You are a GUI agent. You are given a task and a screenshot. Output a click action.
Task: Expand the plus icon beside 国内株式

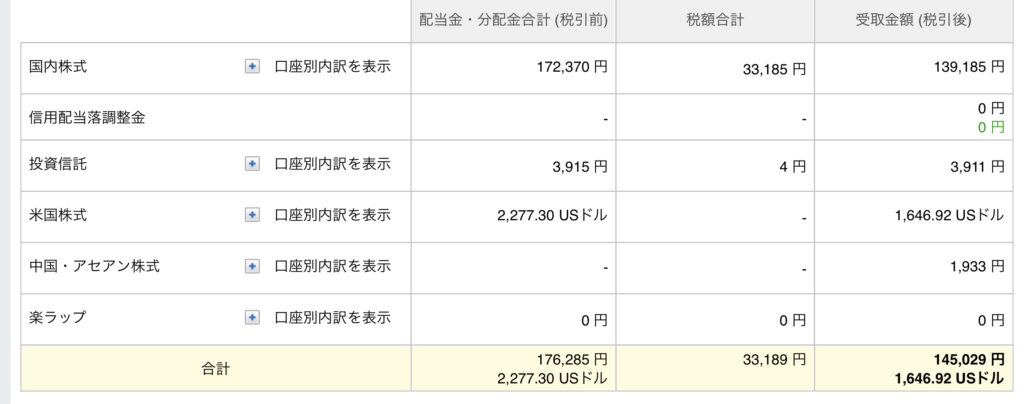pyautogui.click(x=252, y=67)
